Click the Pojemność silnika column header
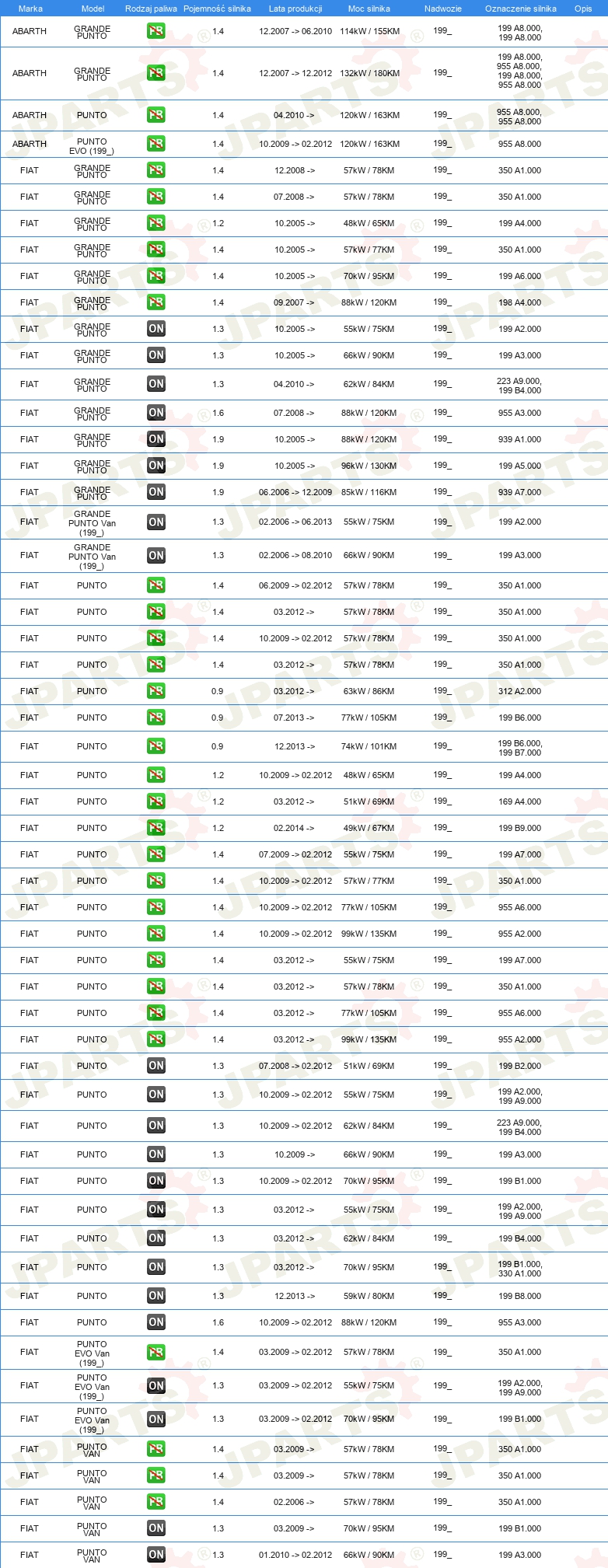Image resolution: width=608 pixels, height=1568 pixels. tap(217, 9)
